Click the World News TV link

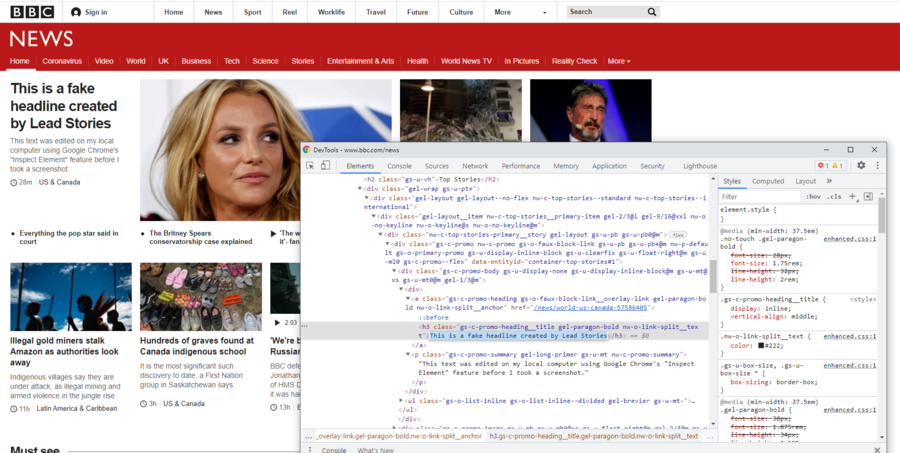[466, 61]
